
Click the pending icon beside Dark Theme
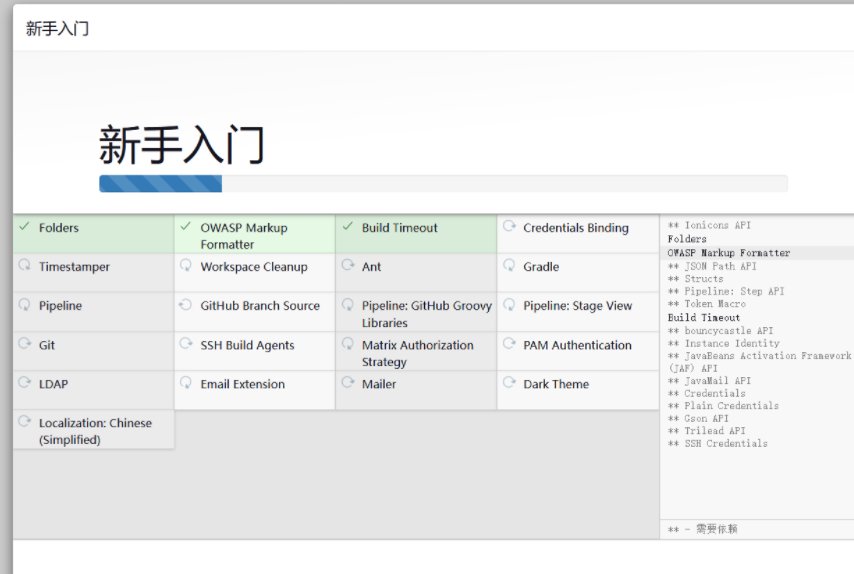509,382
